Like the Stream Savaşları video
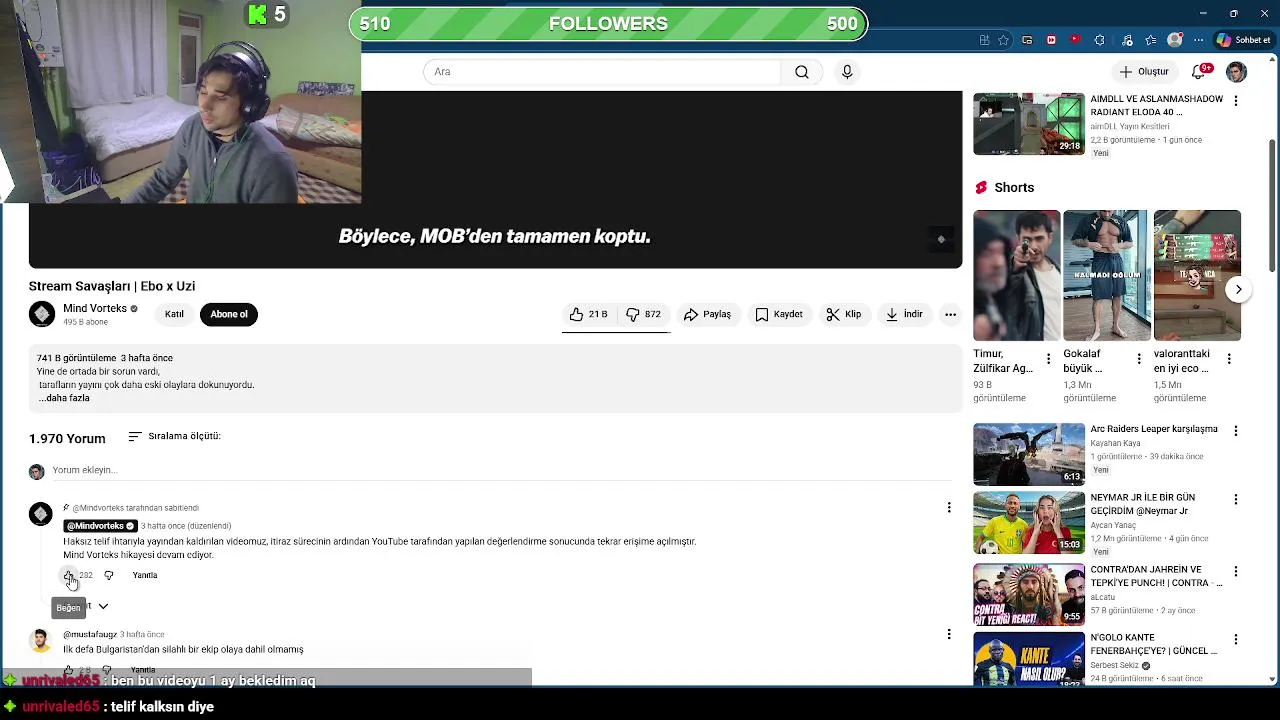The height and width of the screenshot is (720, 1280). point(589,314)
